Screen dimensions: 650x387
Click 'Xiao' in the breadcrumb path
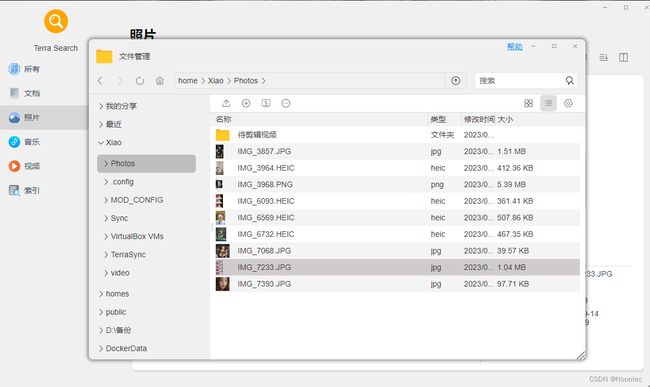[216, 81]
